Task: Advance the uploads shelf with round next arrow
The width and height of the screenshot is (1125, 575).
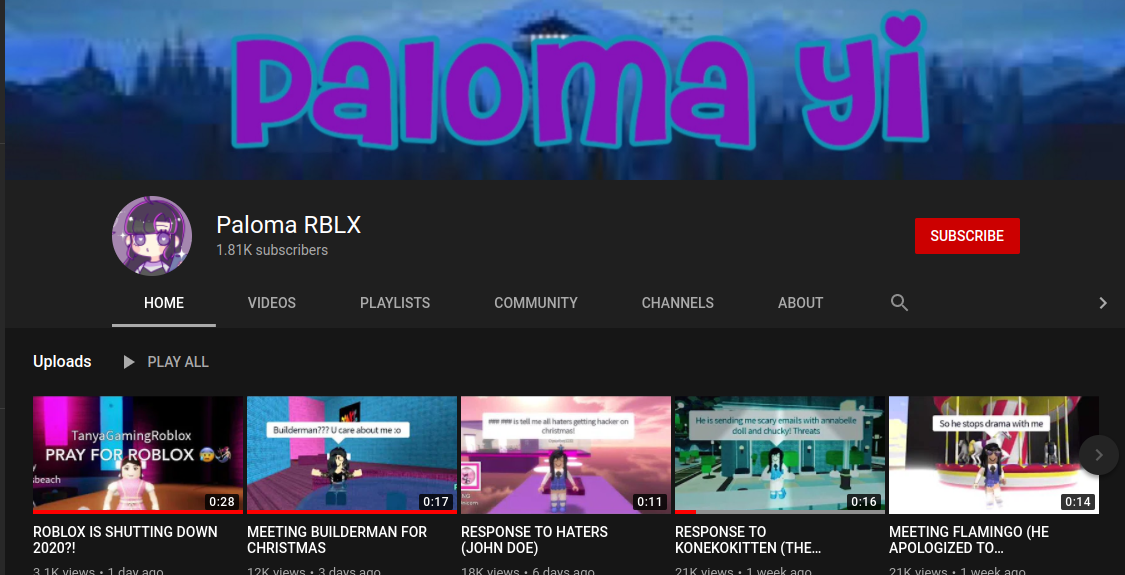Action: click(1098, 454)
